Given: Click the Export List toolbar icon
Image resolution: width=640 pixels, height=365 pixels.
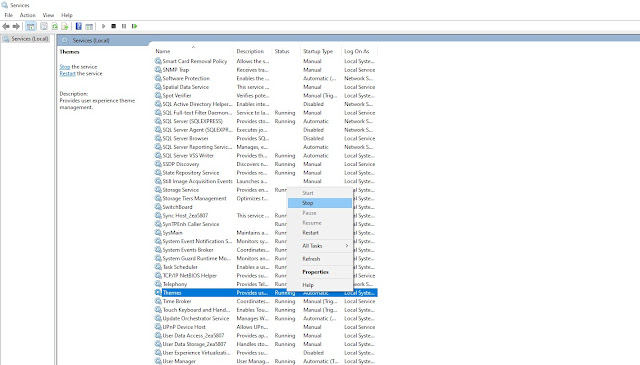Looking at the screenshot, I should tap(64, 26).
